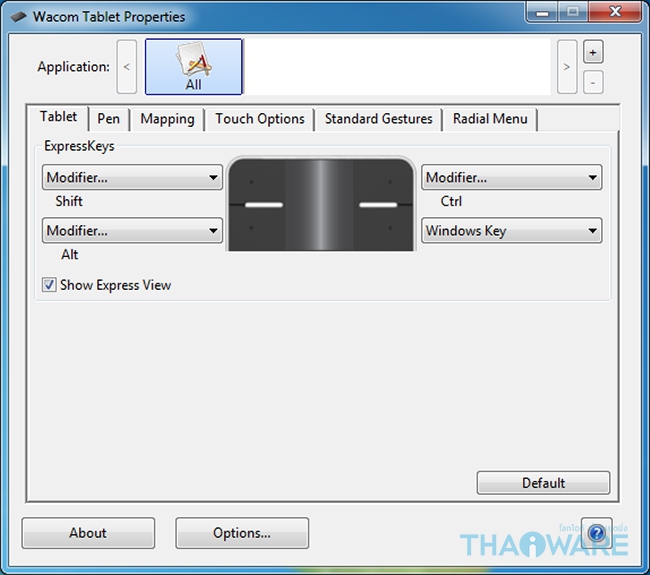Switch to the Pen tab
Viewport: 650px width, 575px height.
pos(109,119)
